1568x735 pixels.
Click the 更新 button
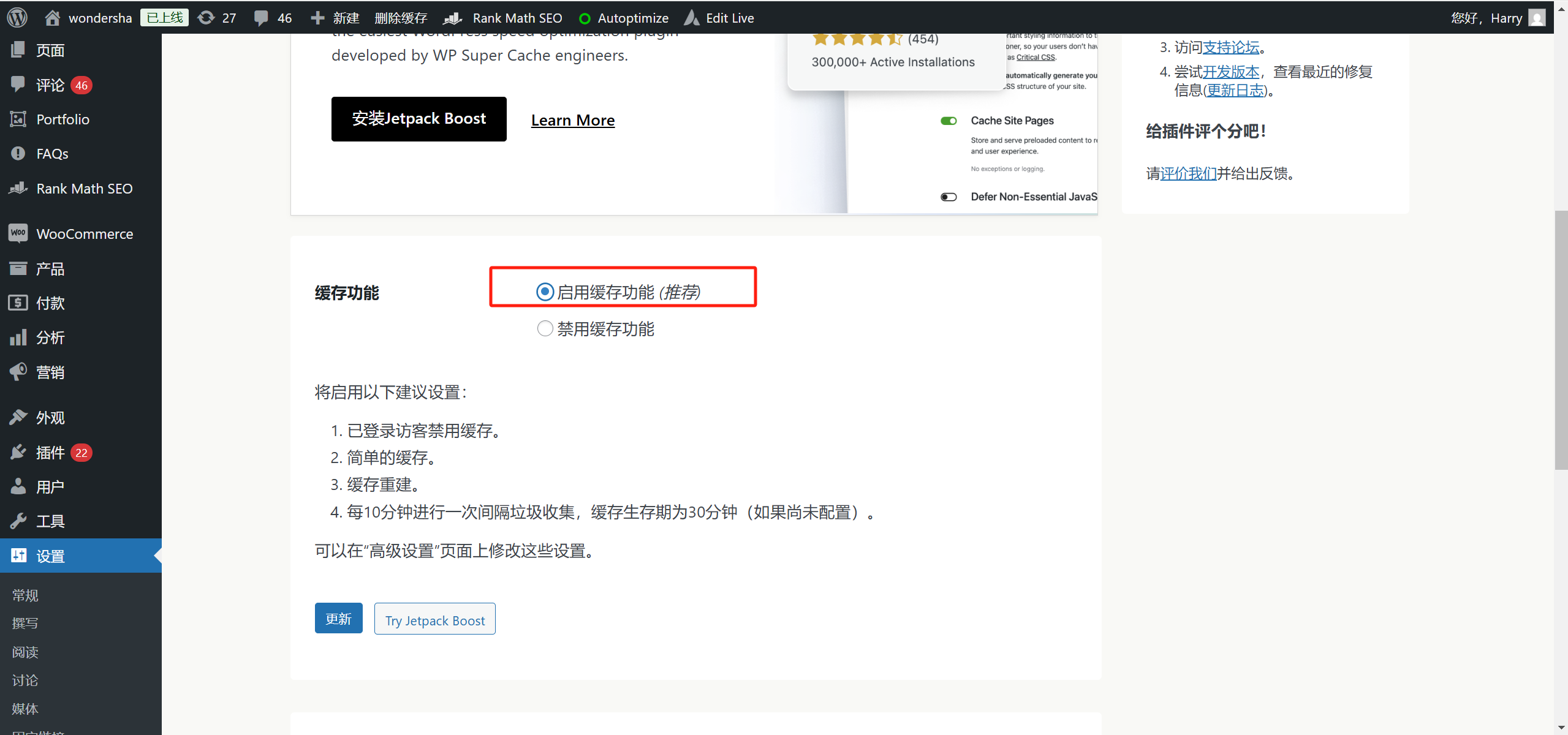tap(338, 618)
